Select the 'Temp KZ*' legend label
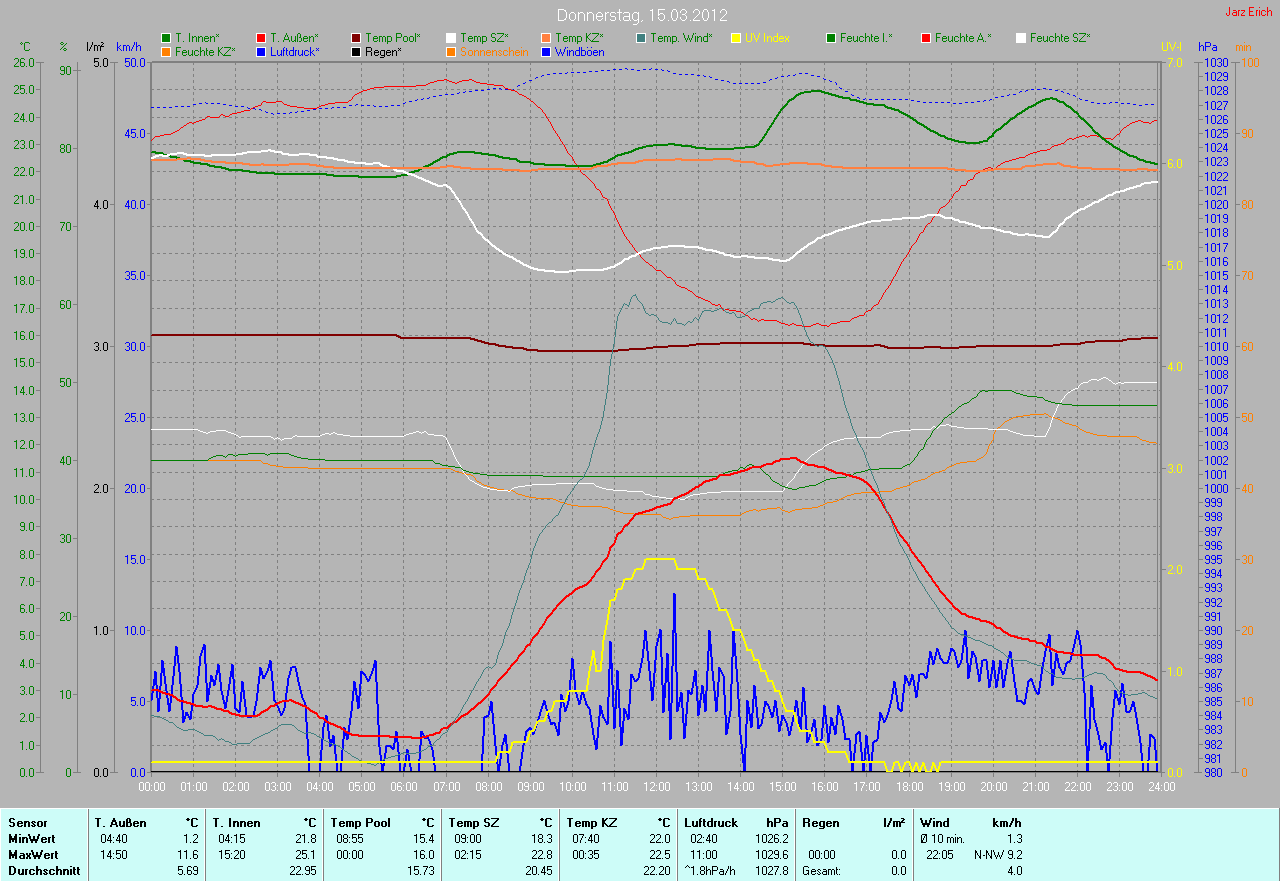Screen dimensions: 1280x881 click(x=579, y=38)
